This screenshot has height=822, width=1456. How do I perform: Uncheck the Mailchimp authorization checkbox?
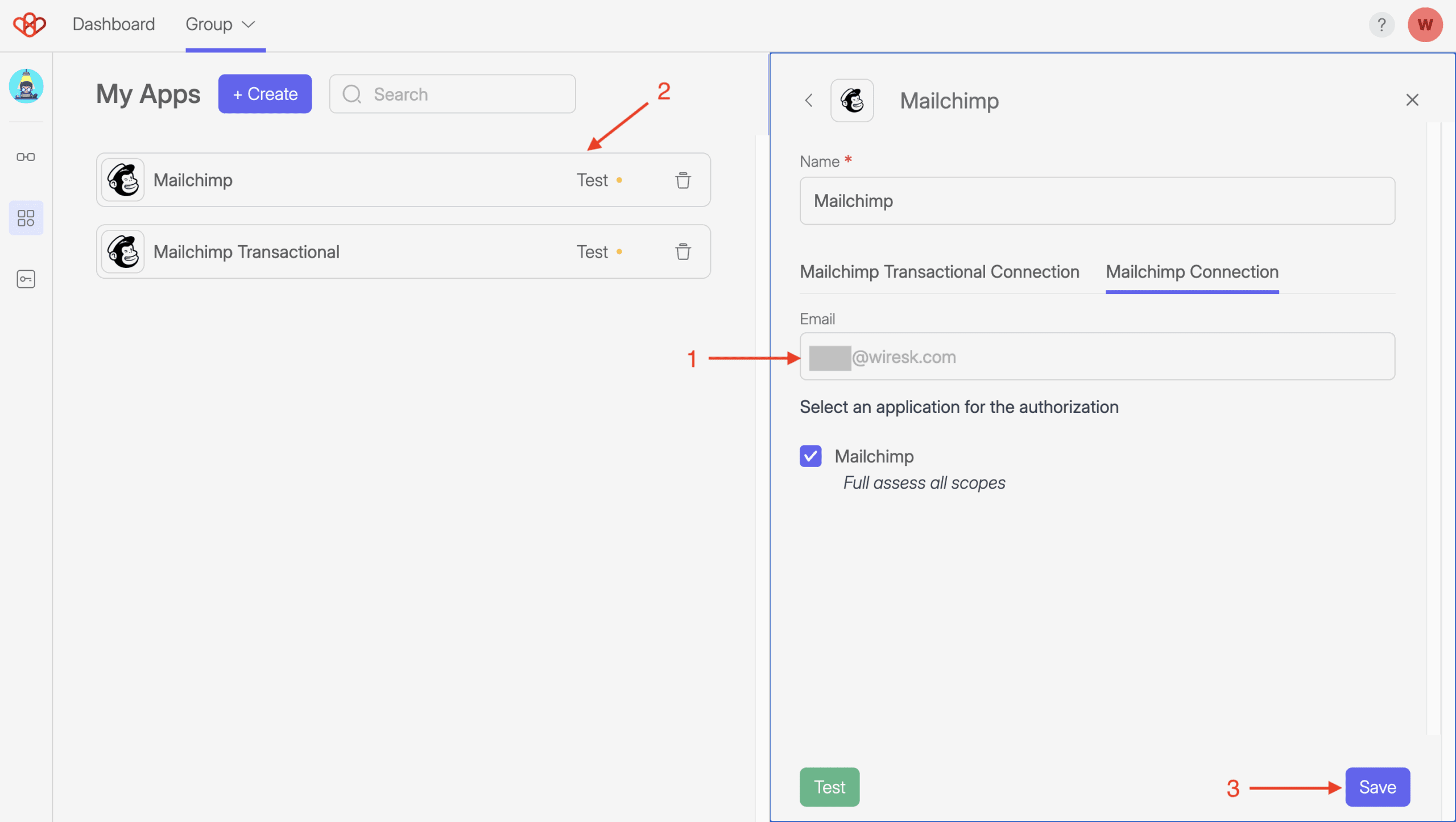click(810, 456)
